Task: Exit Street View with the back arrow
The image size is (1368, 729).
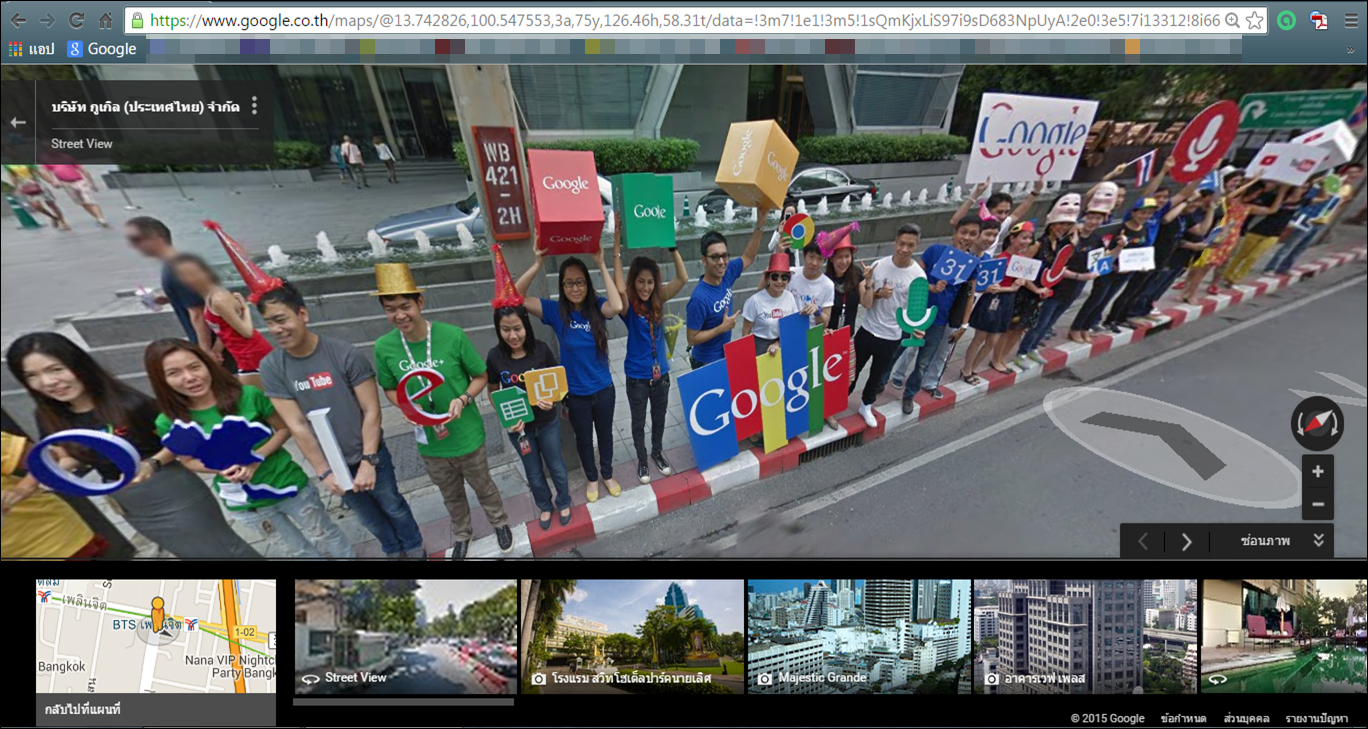Action: tap(18, 122)
